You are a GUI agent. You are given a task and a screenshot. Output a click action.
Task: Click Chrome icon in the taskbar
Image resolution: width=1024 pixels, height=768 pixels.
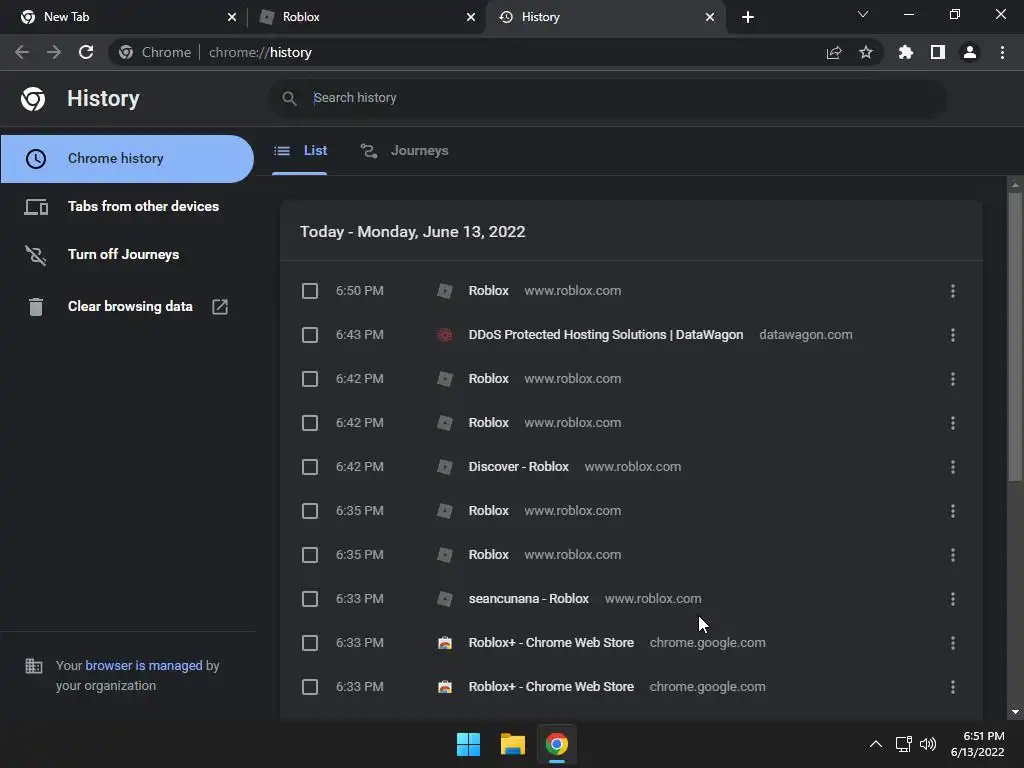coord(557,744)
